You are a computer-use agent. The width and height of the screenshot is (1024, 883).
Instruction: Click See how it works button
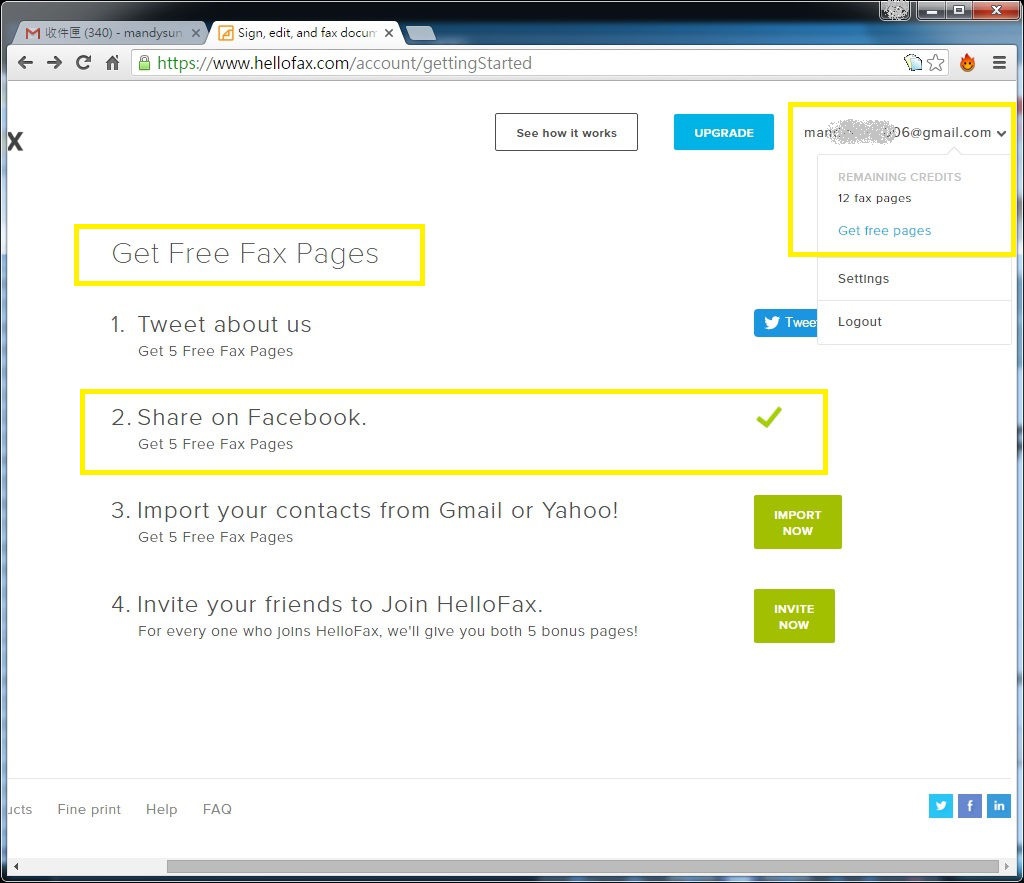(x=566, y=133)
